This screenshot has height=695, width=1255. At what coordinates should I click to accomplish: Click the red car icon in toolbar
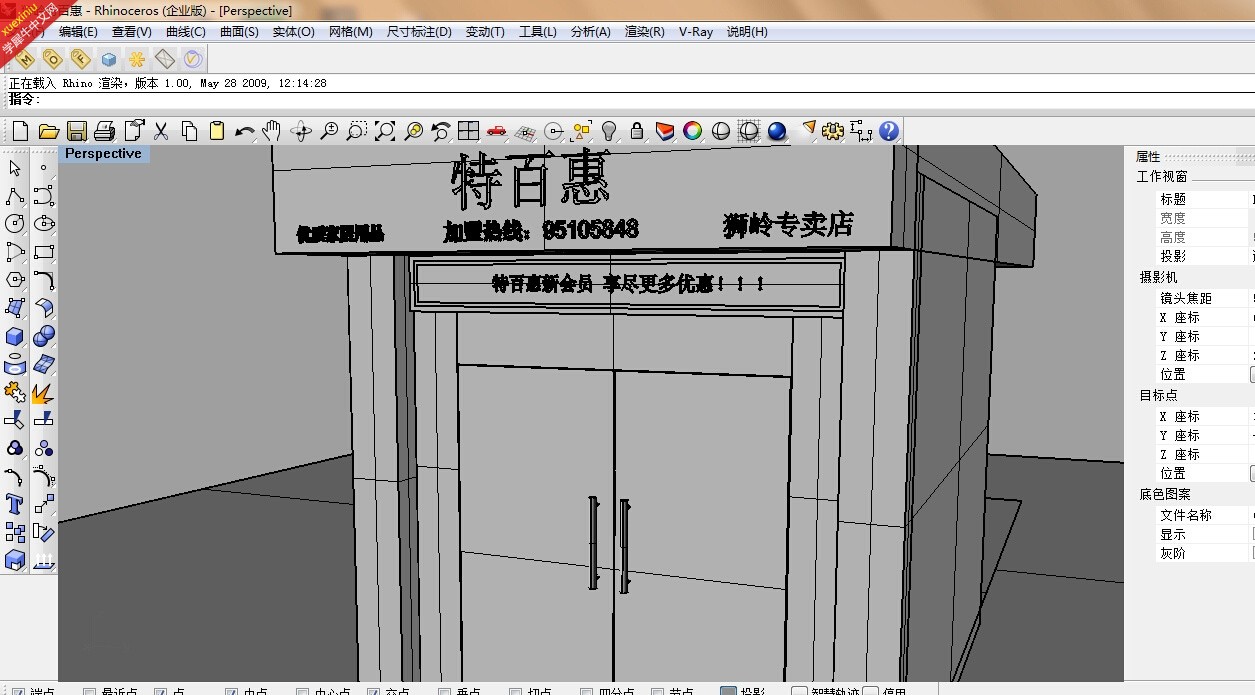[x=496, y=131]
